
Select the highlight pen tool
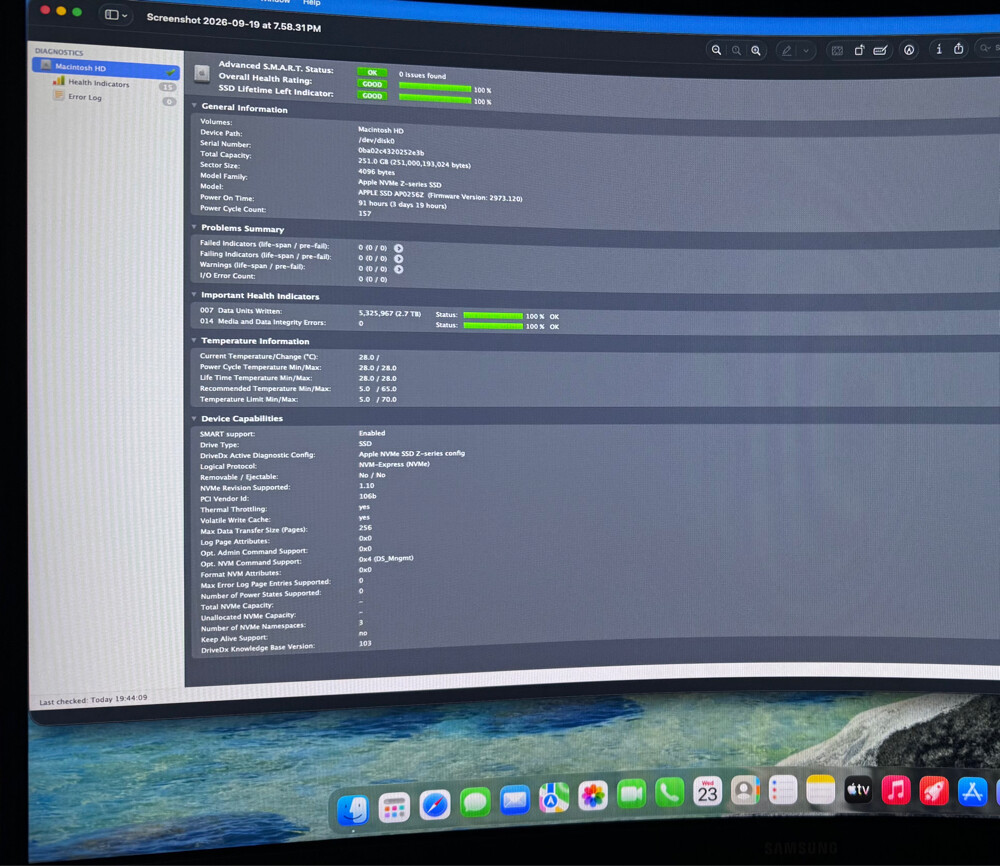coord(787,50)
